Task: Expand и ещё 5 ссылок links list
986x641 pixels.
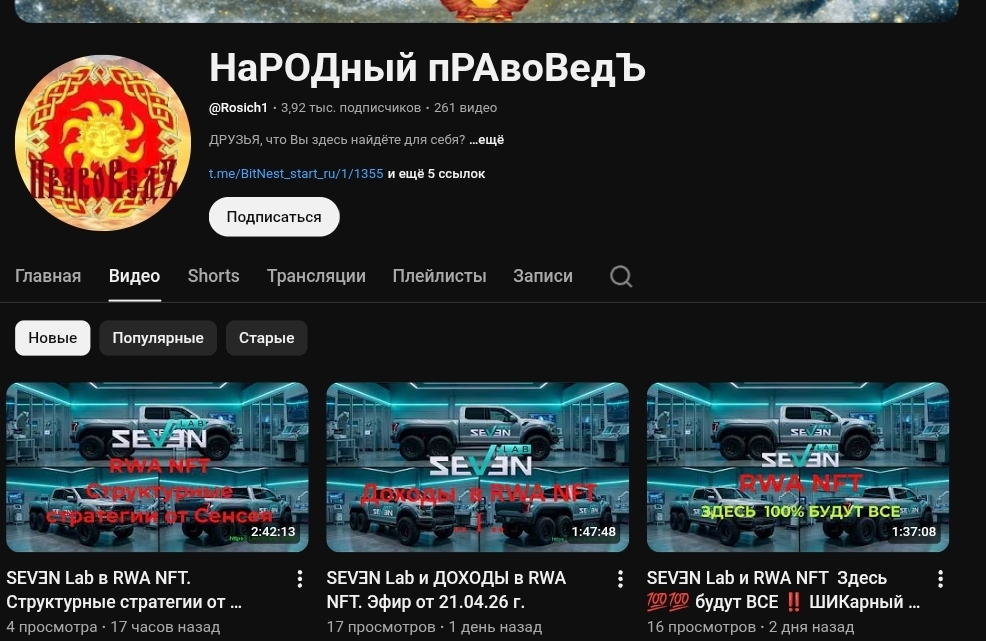Action: coord(436,174)
